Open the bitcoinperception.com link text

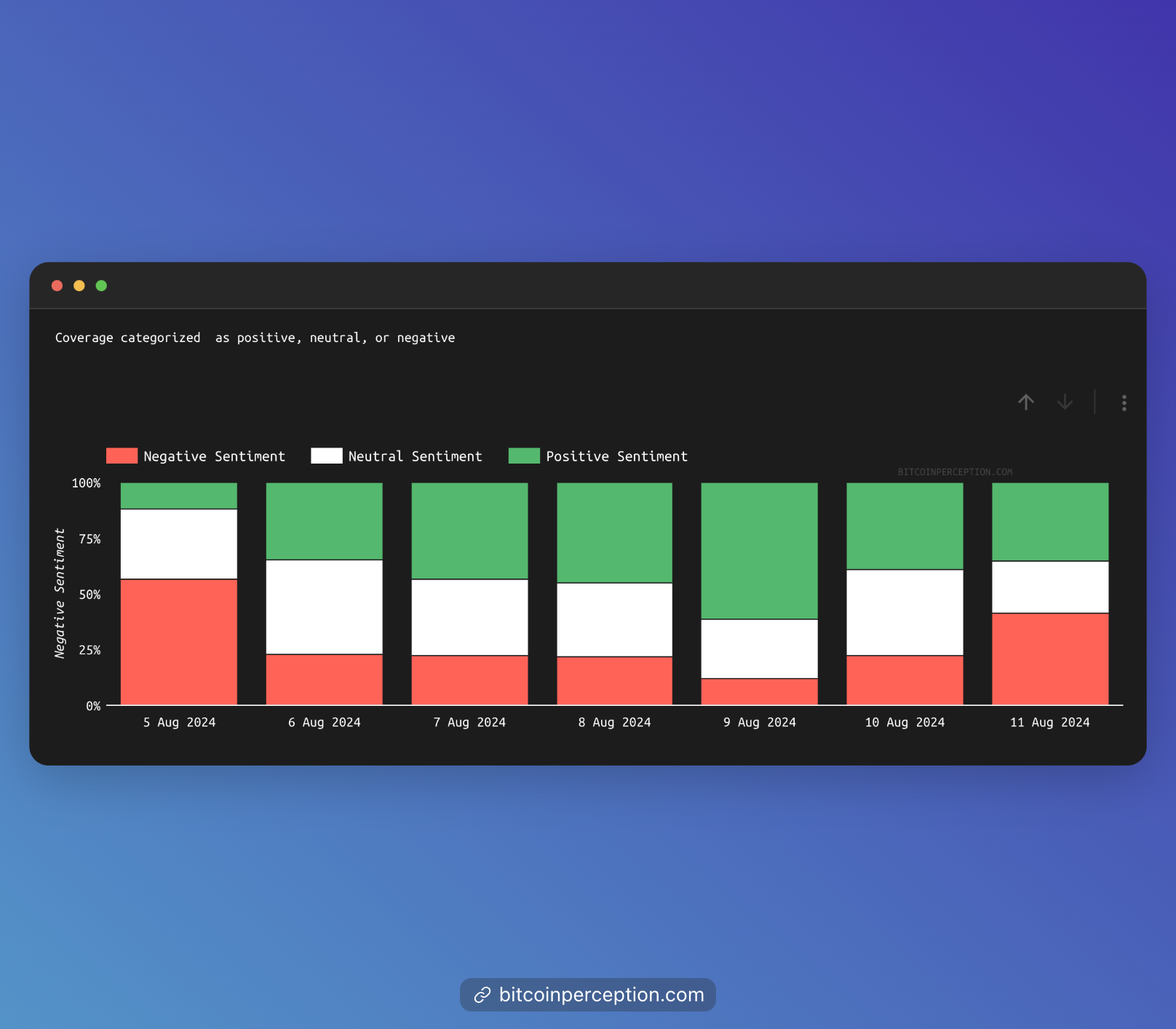coord(601,995)
